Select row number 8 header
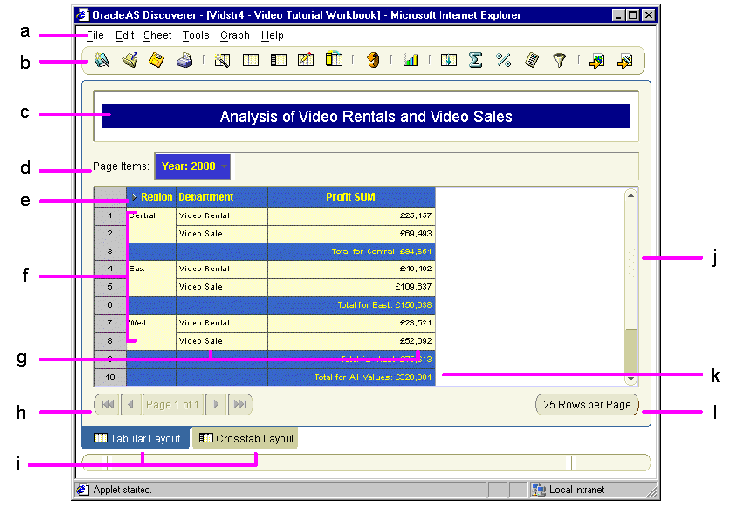733x505 pixels. 110,341
